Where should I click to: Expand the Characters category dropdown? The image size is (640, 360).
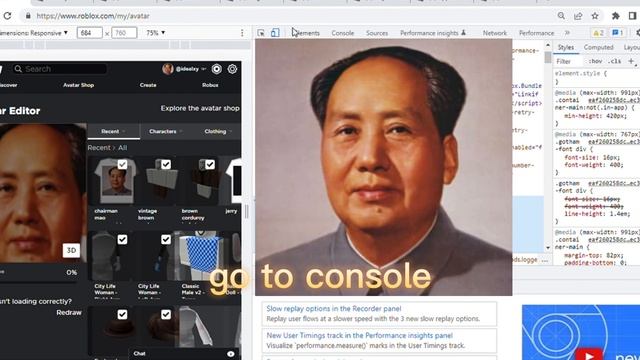tap(166, 131)
